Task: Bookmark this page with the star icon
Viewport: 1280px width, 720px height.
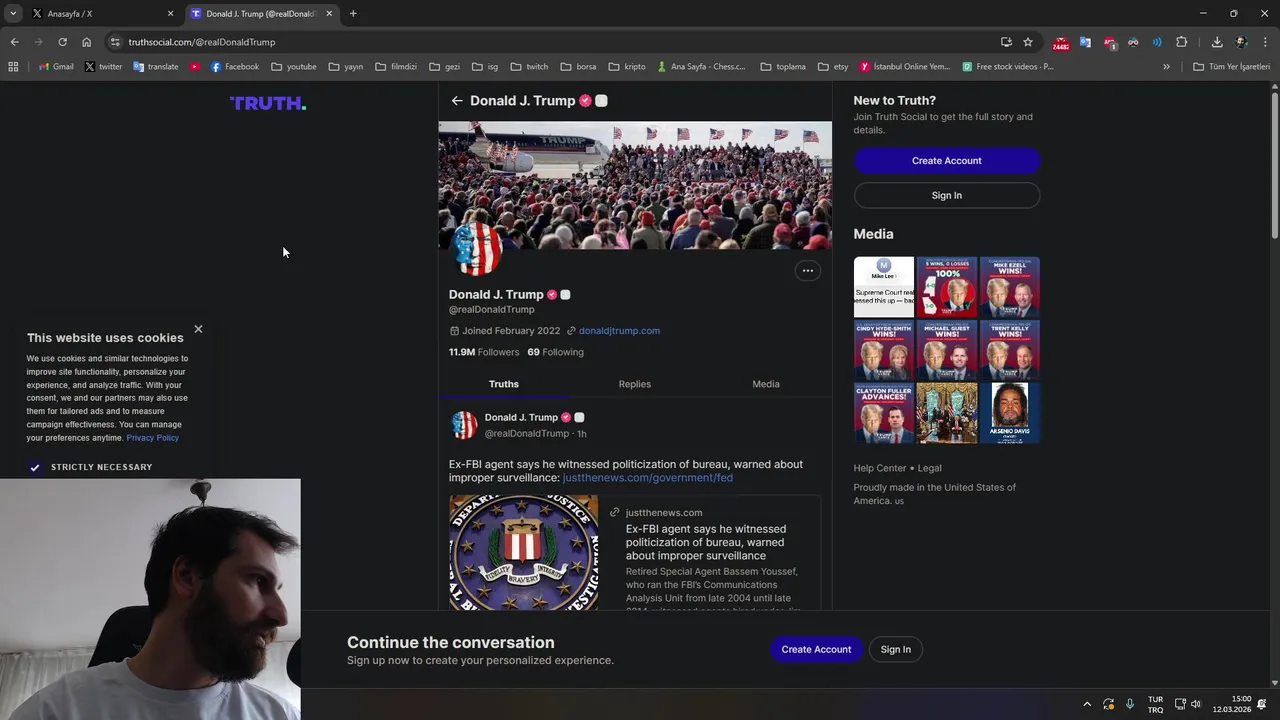Action: click(x=1028, y=42)
